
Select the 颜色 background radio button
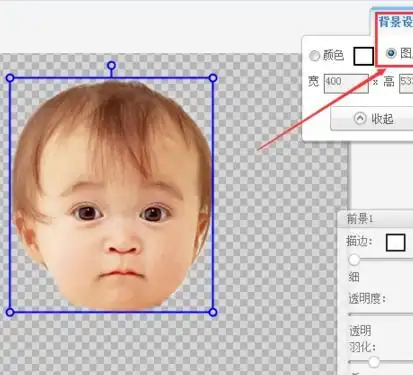coord(314,56)
